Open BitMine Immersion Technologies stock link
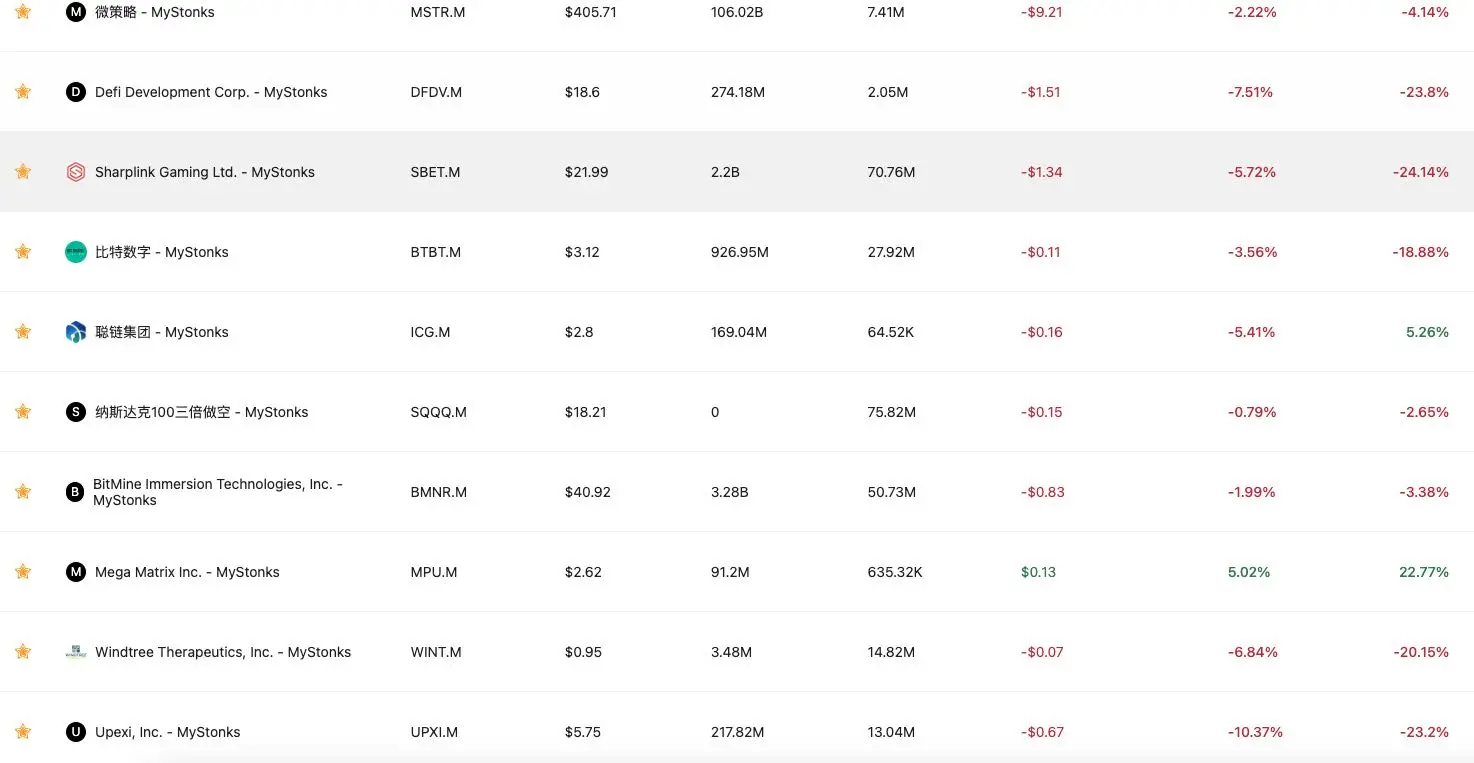This screenshot has width=1474, height=763. 218,492
